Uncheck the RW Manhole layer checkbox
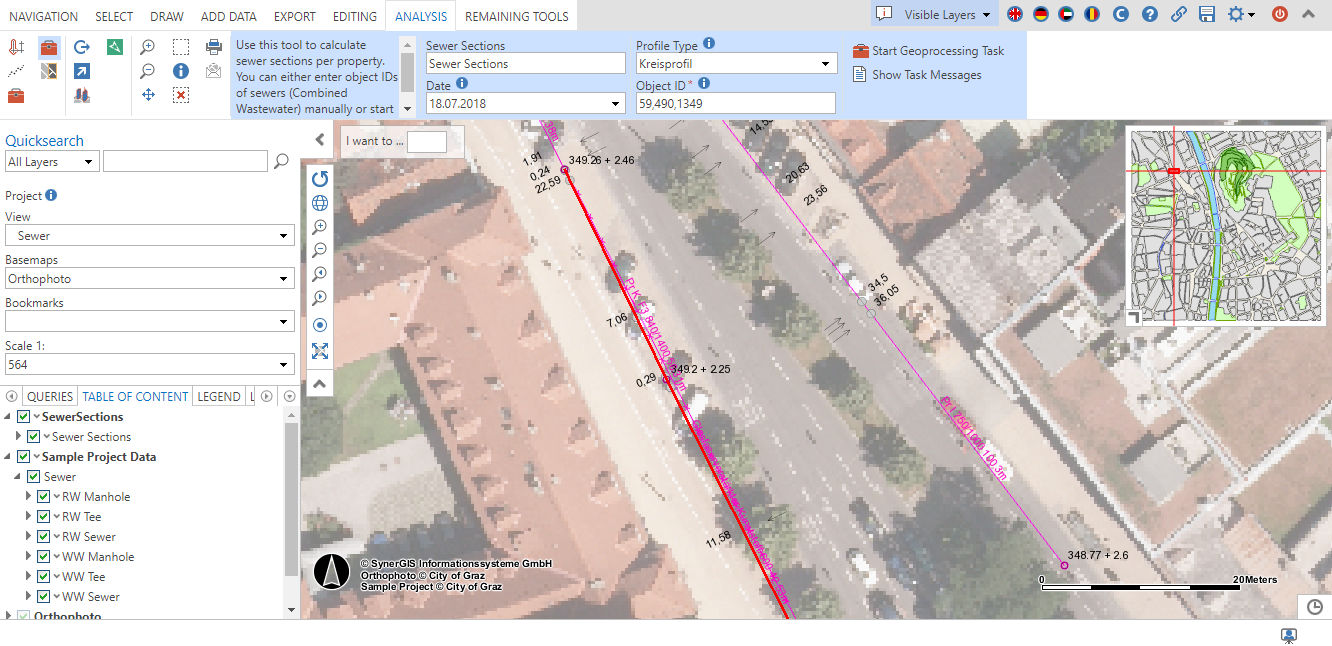Screen dimensions: 1332x646 click(x=43, y=496)
